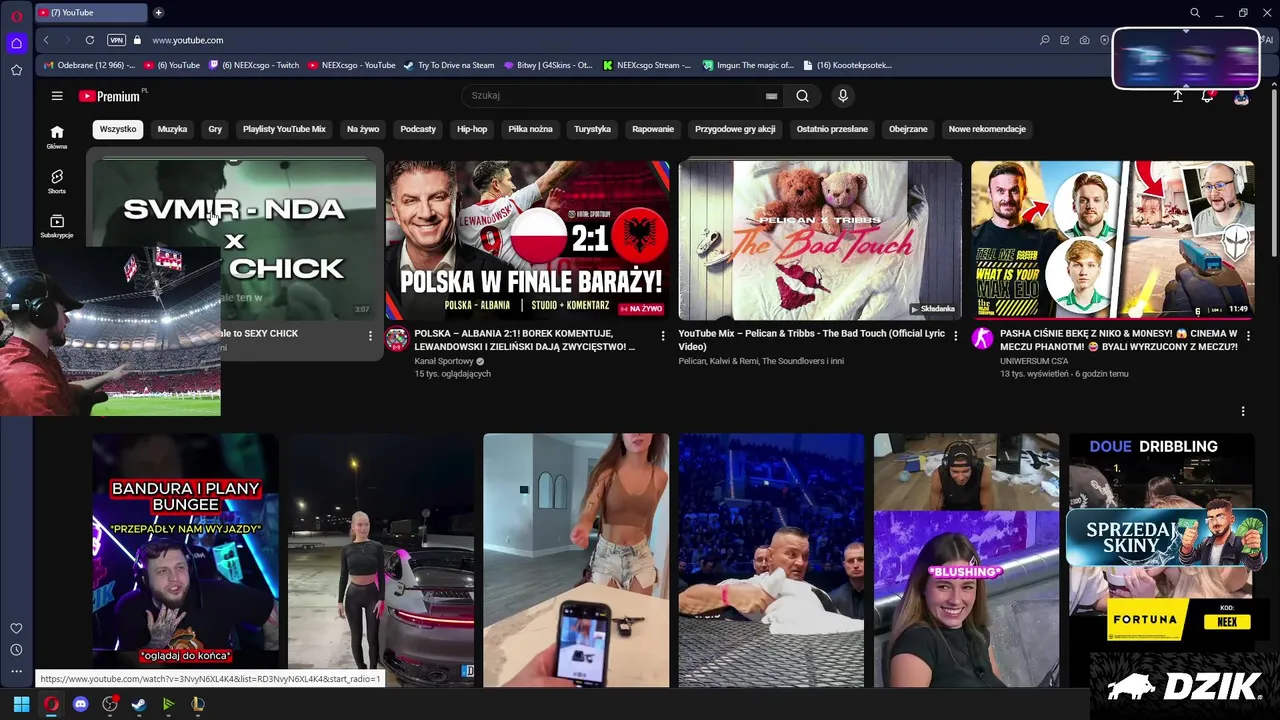Select the Przygodowe gry akcji chip

tap(735, 129)
